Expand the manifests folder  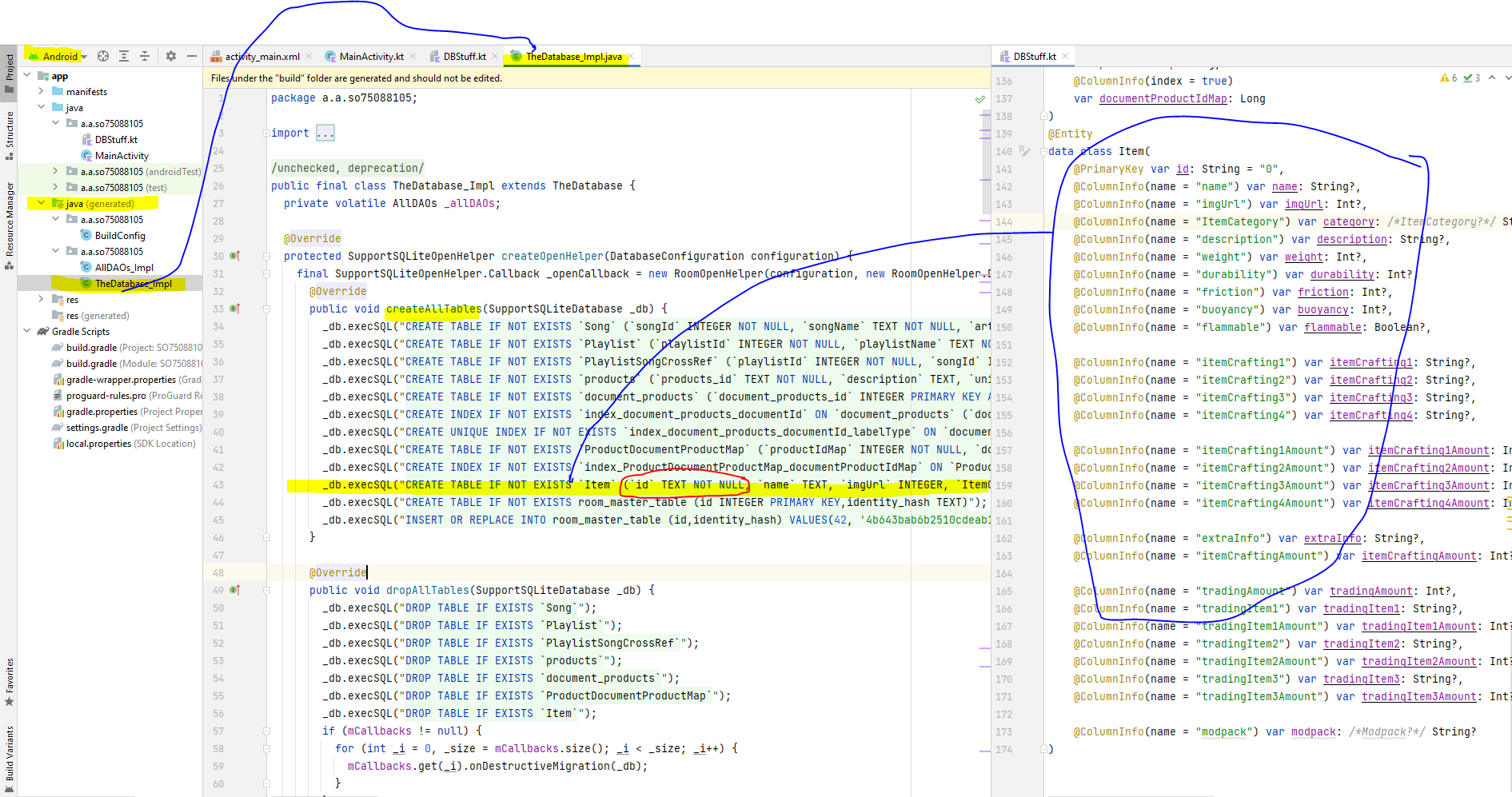coord(42,92)
